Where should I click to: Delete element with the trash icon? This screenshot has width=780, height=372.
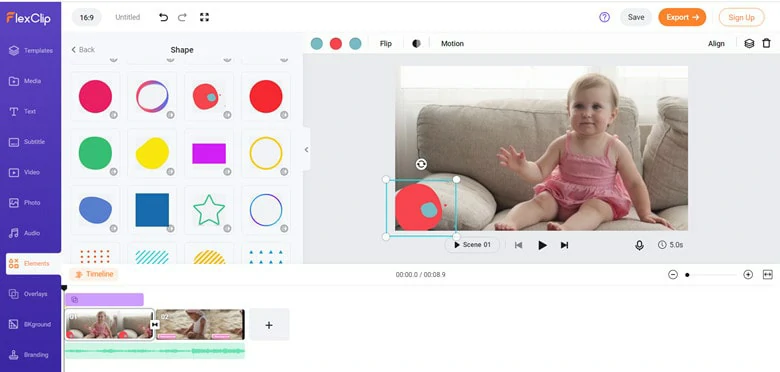766,44
